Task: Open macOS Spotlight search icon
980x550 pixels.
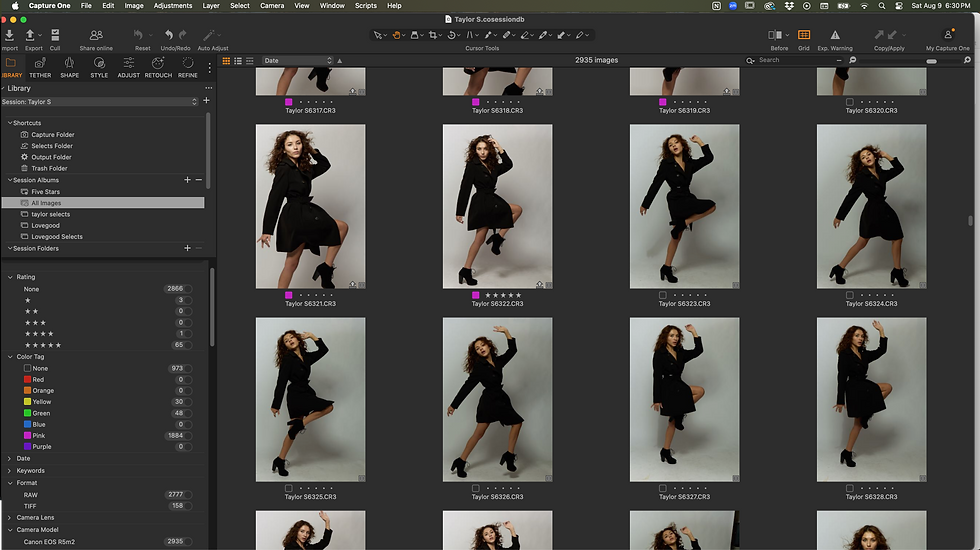Action: [x=882, y=6]
